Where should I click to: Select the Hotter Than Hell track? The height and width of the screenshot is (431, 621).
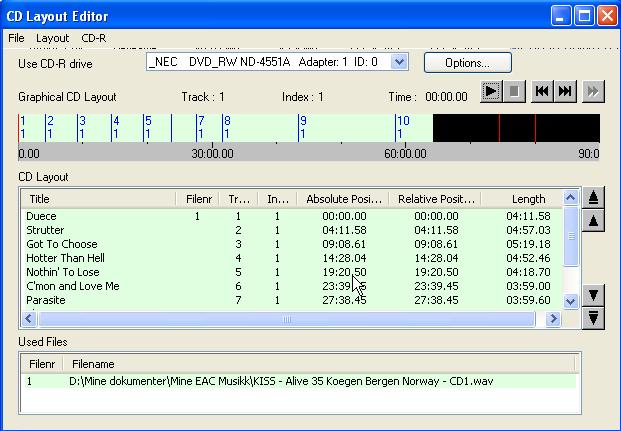(x=292, y=258)
